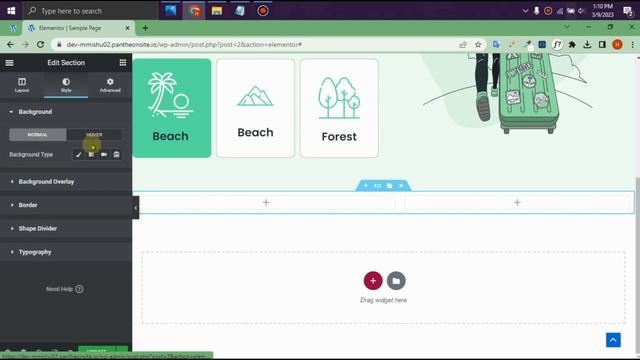Collapse the Background section
Screen dimensions: 640x360
66,112
